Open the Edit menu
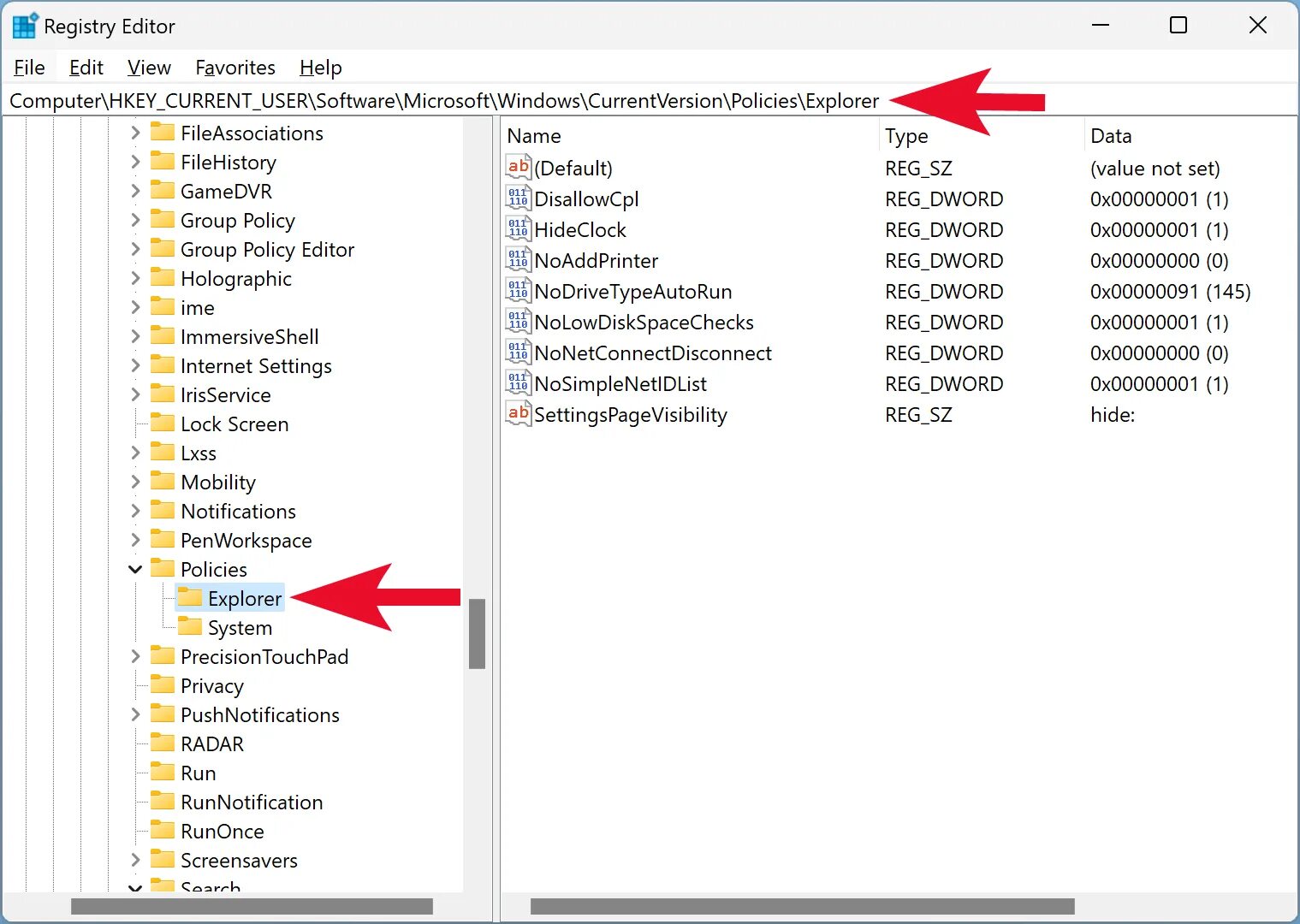This screenshot has height=924, width=1300. (x=86, y=68)
